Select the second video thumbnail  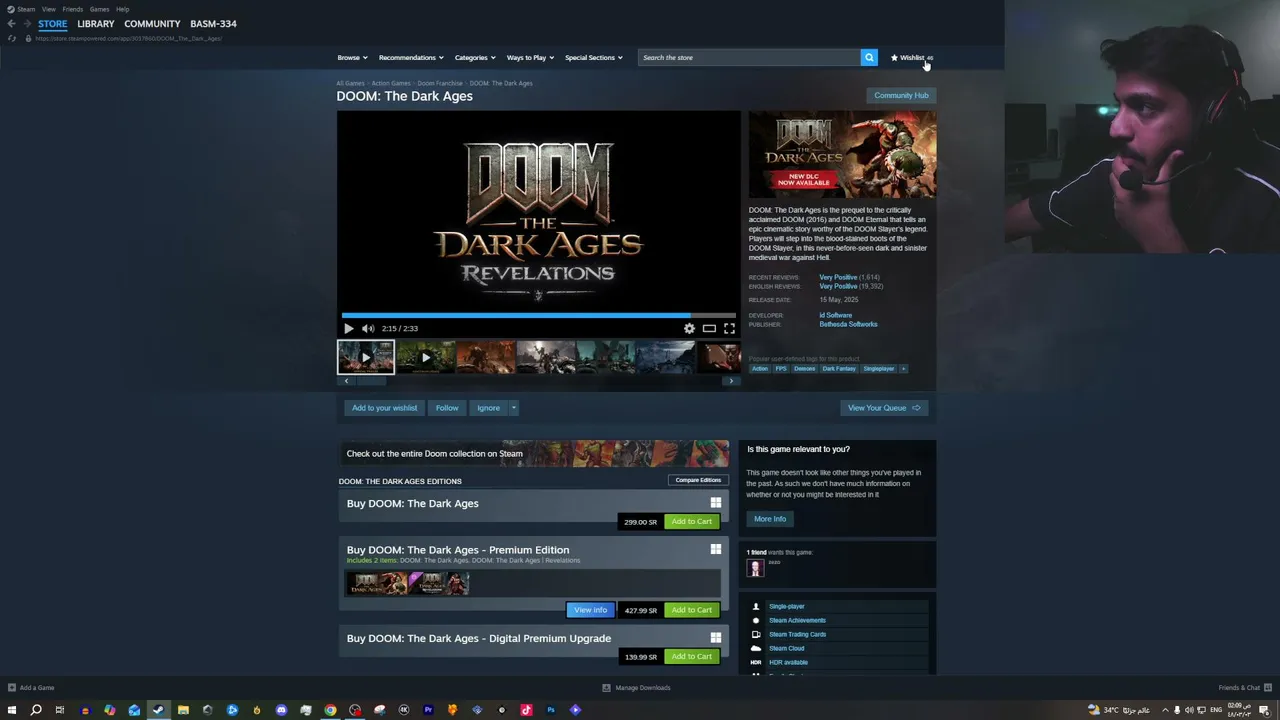tap(425, 357)
